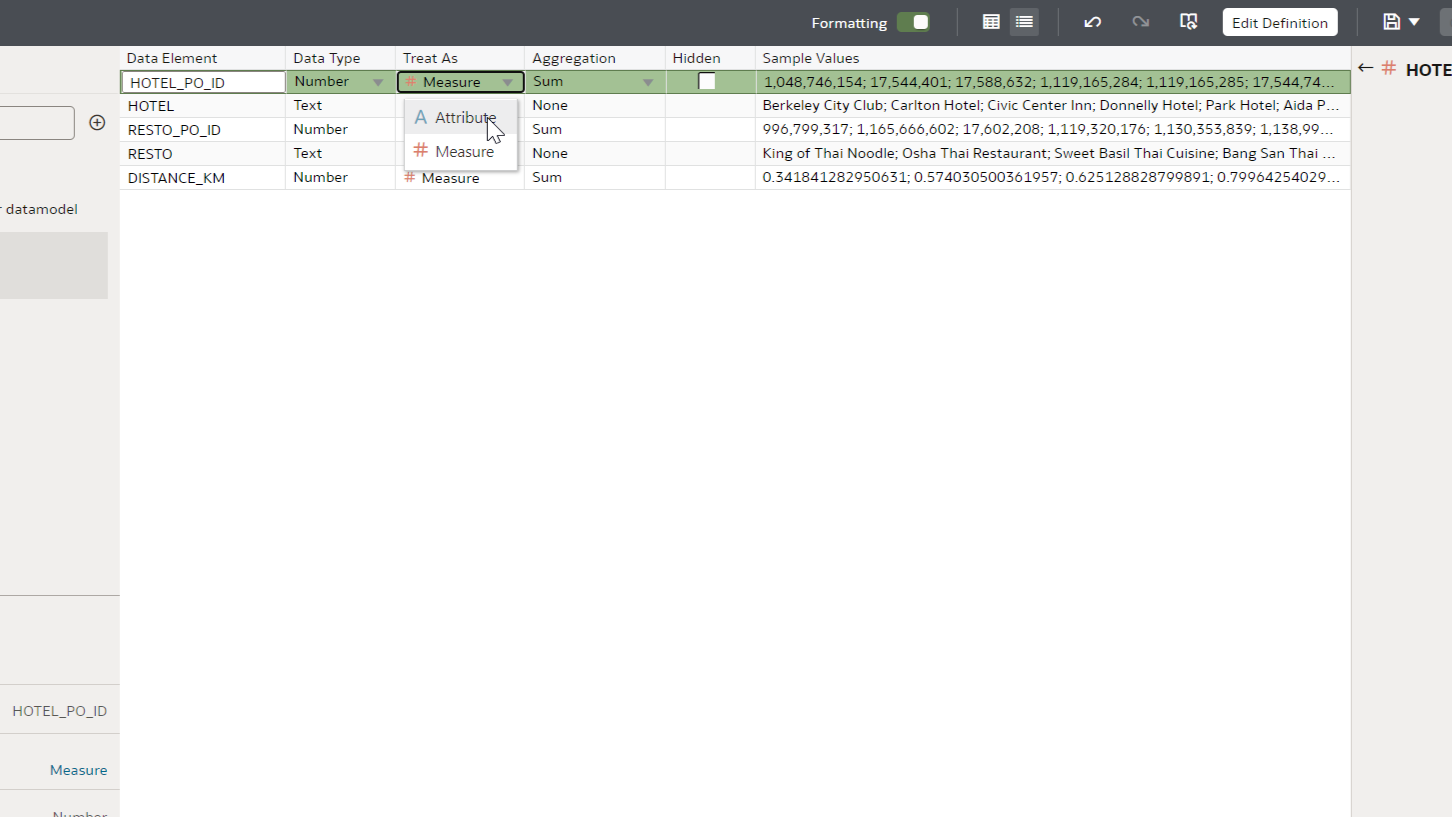
Task: Open Edit Definition
Action: (x=1280, y=22)
